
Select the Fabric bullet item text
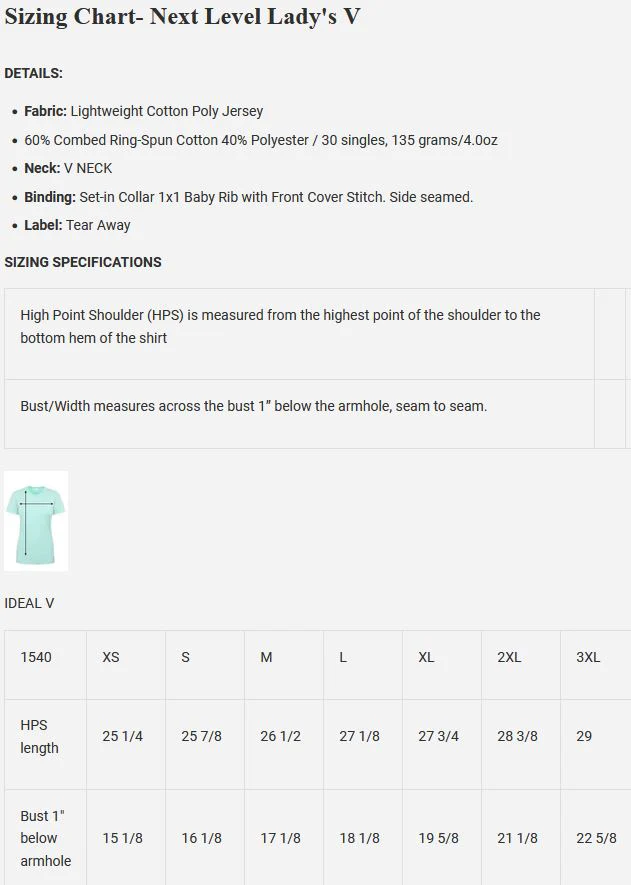click(x=143, y=111)
